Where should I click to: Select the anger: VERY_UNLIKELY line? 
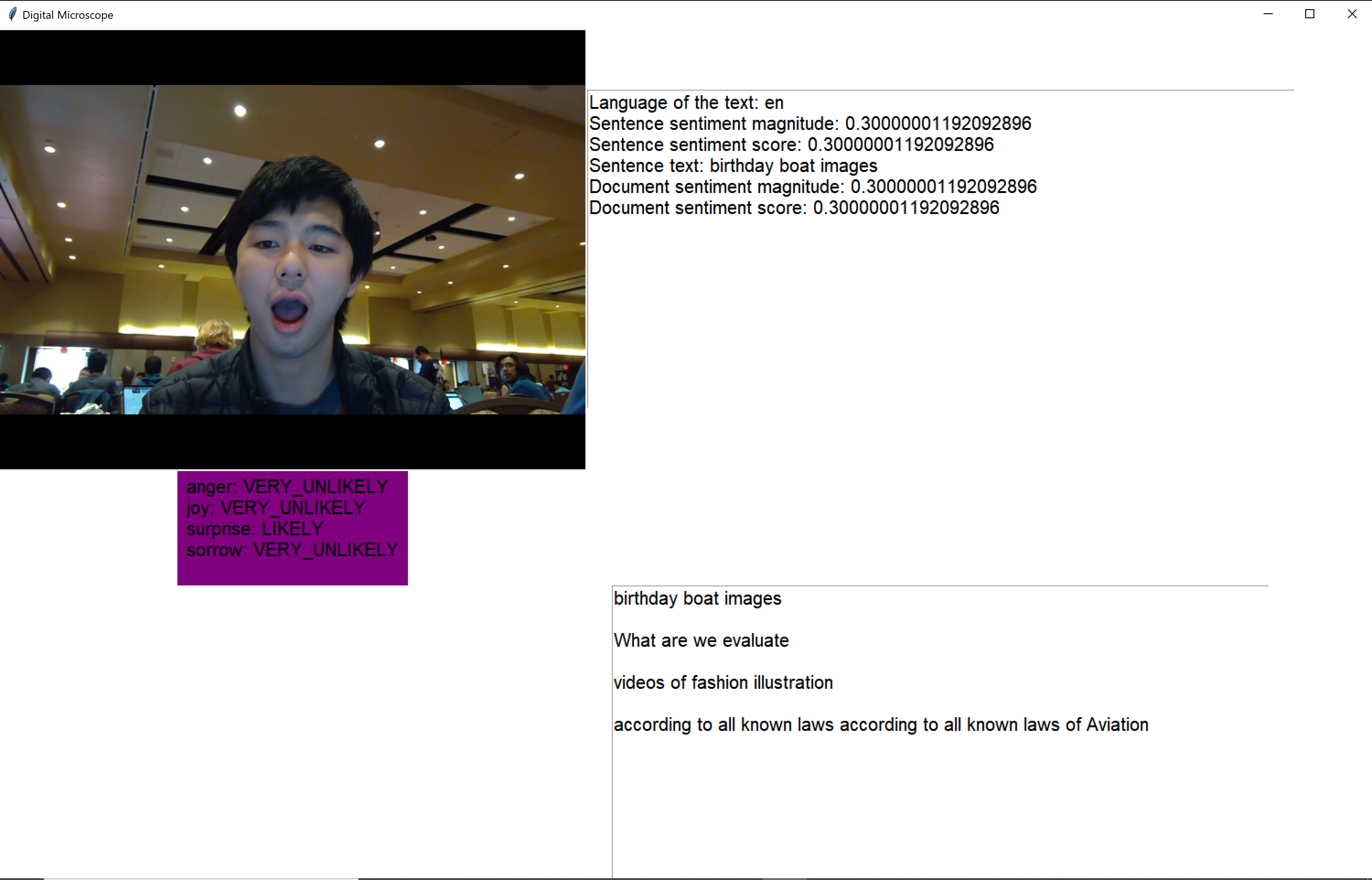(287, 487)
